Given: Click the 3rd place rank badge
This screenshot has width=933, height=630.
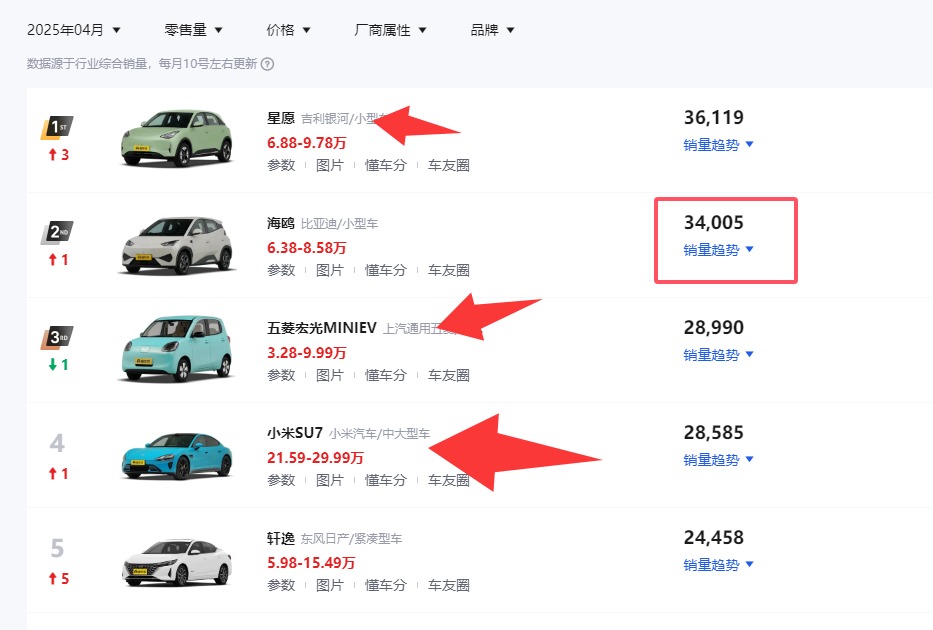Looking at the screenshot, I should [58, 338].
